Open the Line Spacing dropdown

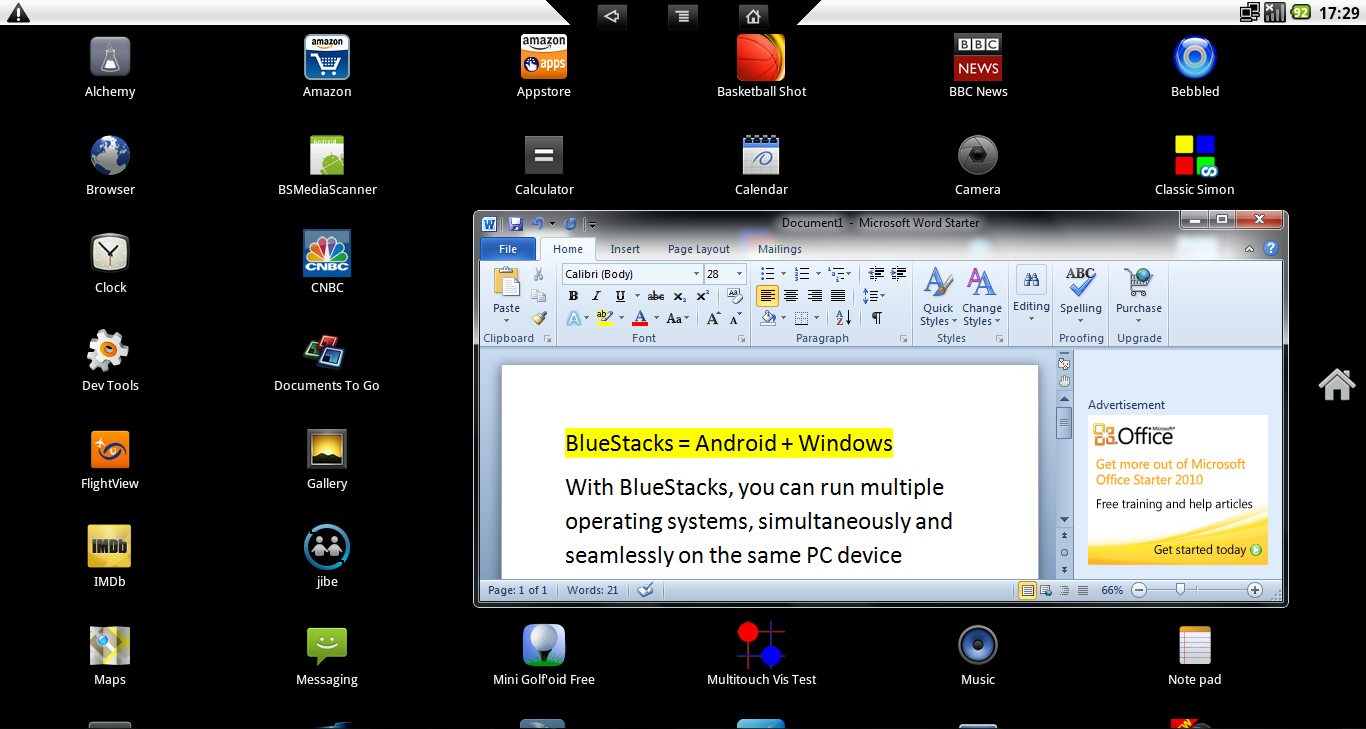pos(874,296)
